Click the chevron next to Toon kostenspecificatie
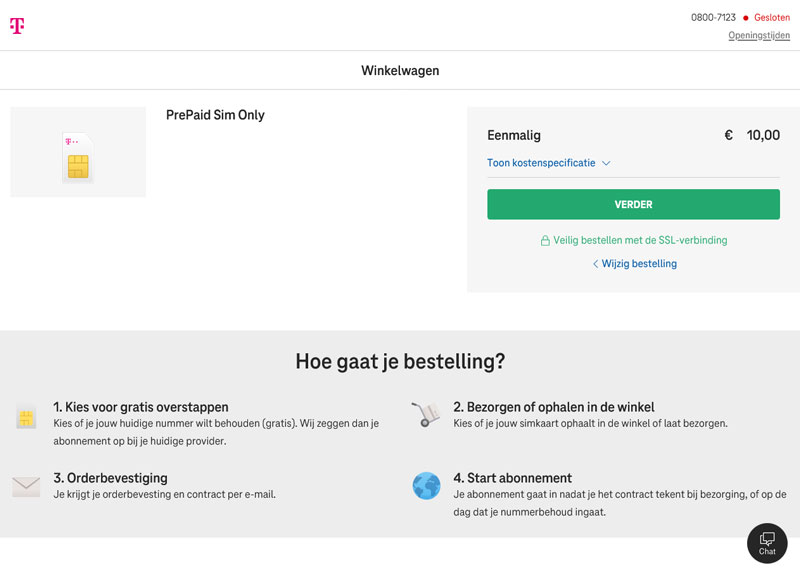 [x=606, y=163]
